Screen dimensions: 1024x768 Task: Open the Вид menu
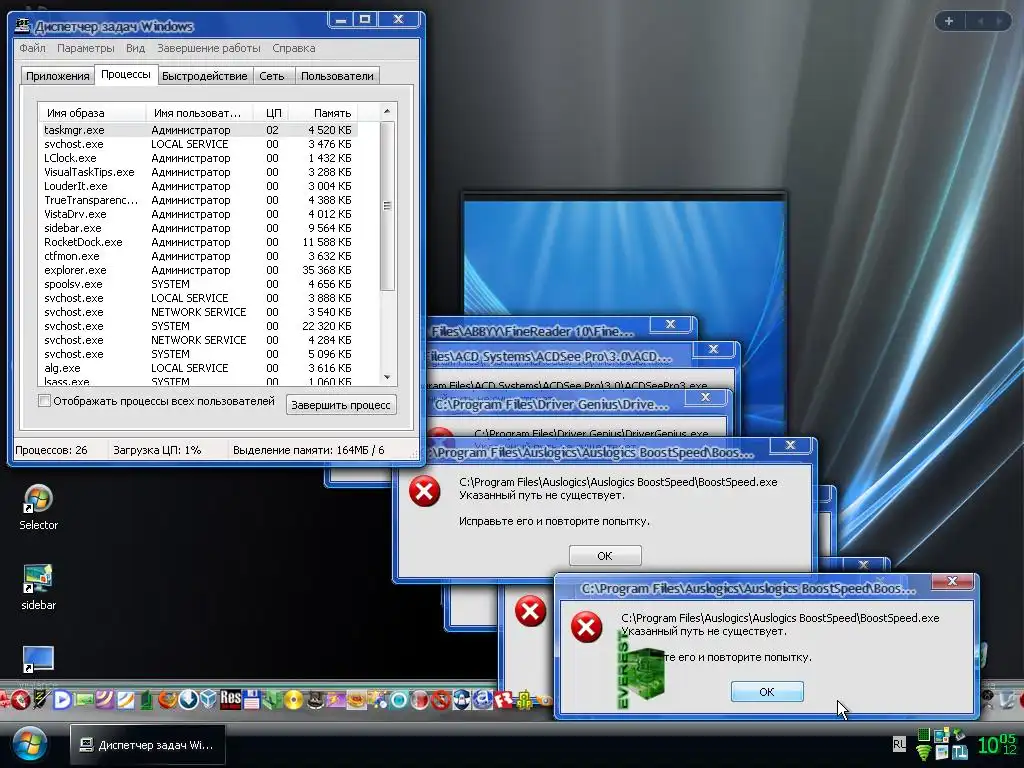pyautogui.click(x=135, y=48)
